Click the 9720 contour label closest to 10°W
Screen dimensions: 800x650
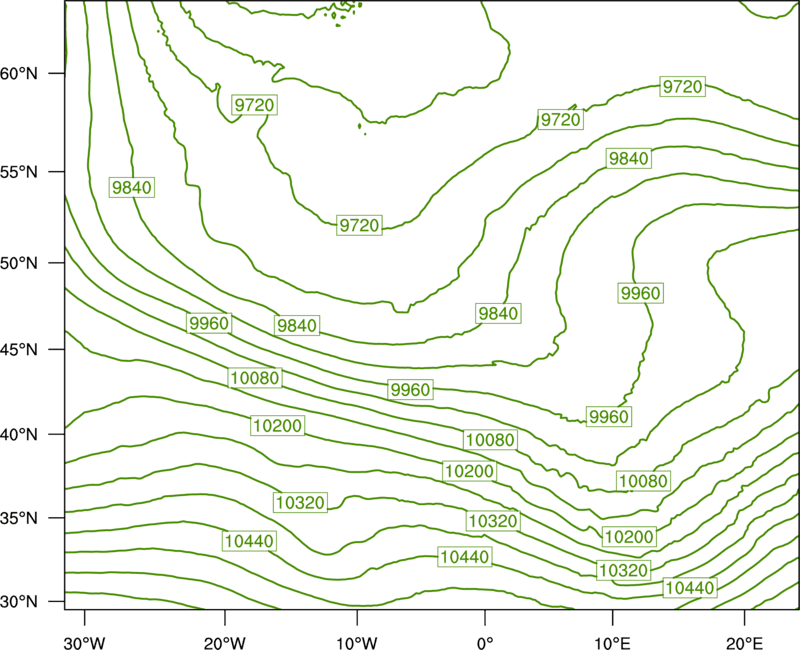[360, 225]
